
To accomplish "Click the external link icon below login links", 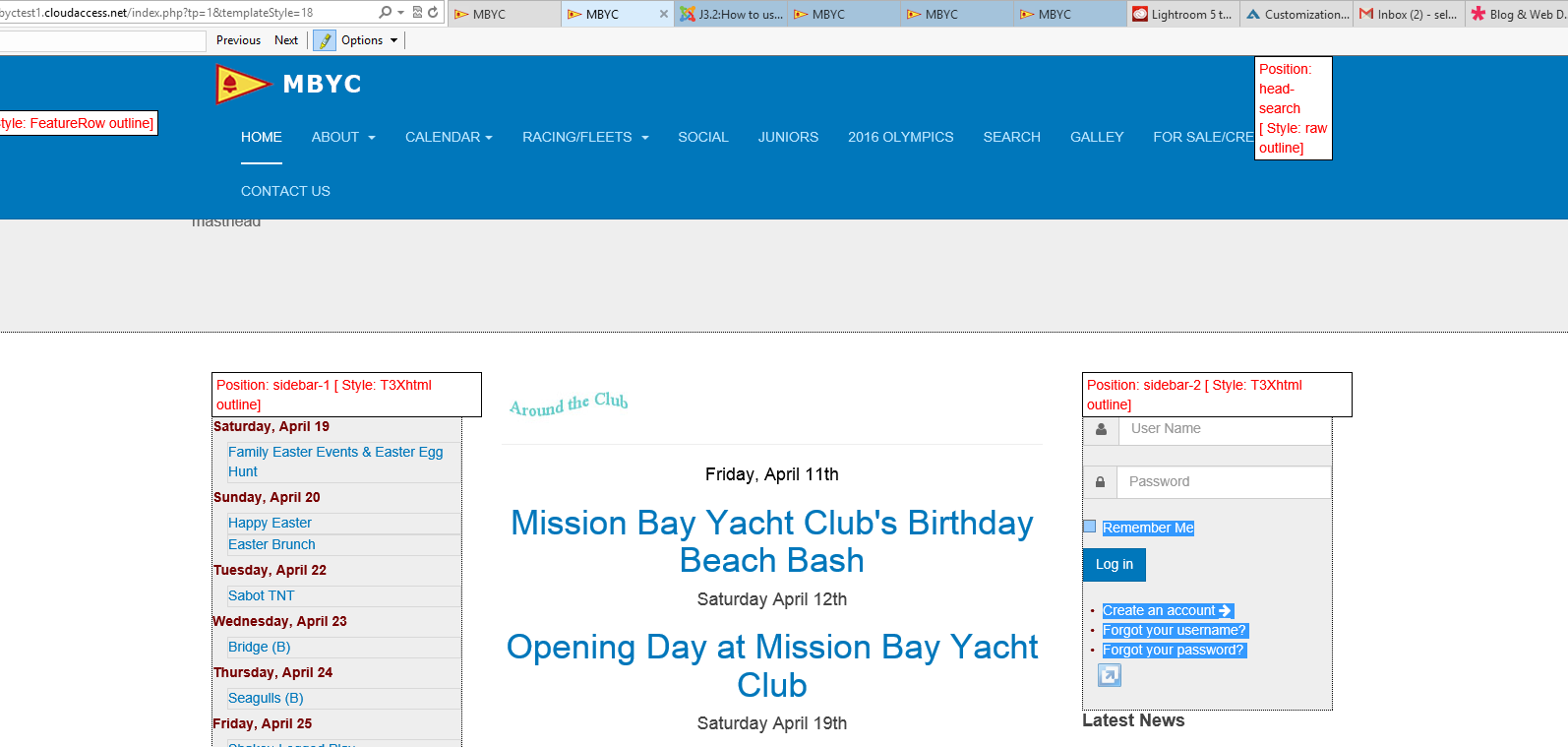I will (1110, 675).
